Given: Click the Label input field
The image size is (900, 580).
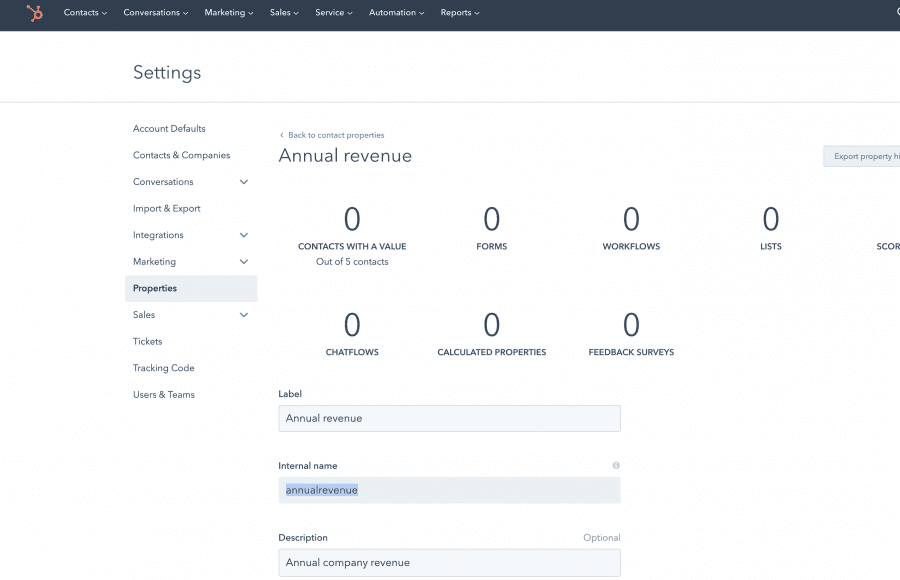Looking at the screenshot, I should [449, 418].
